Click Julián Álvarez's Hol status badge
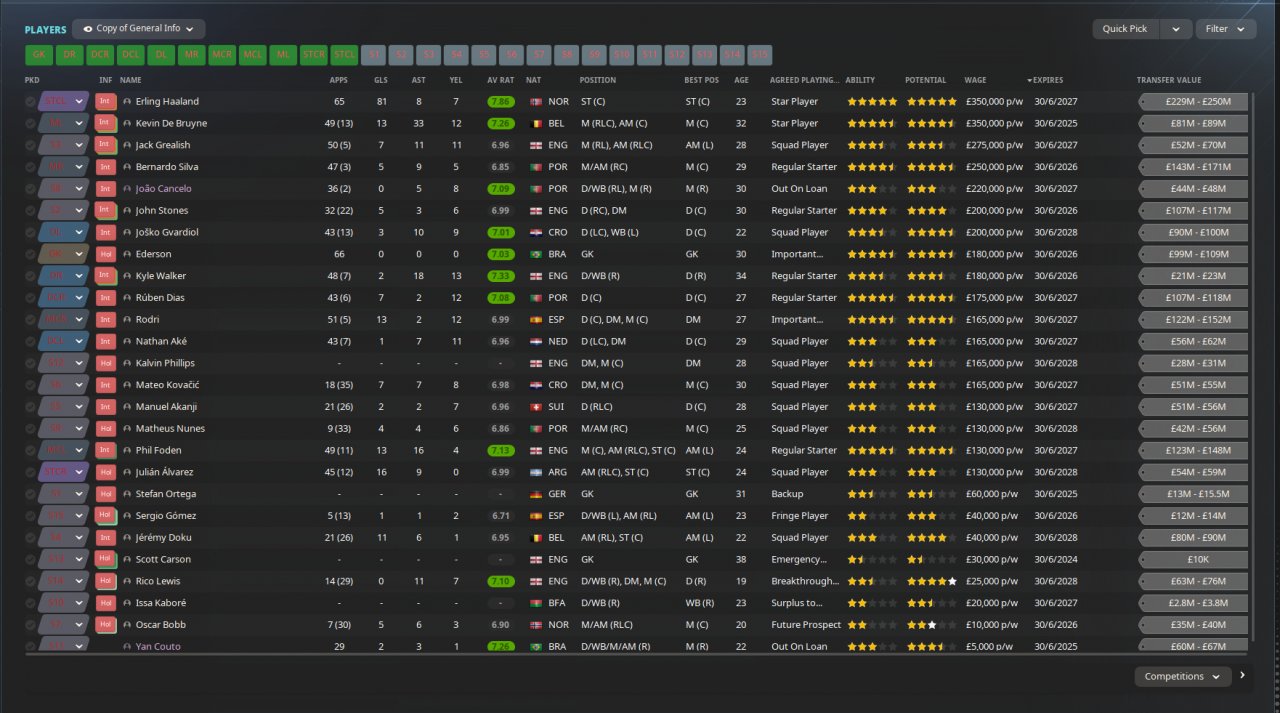Image resolution: width=1280 pixels, height=713 pixels. pyautogui.click(x=106, y=472)
